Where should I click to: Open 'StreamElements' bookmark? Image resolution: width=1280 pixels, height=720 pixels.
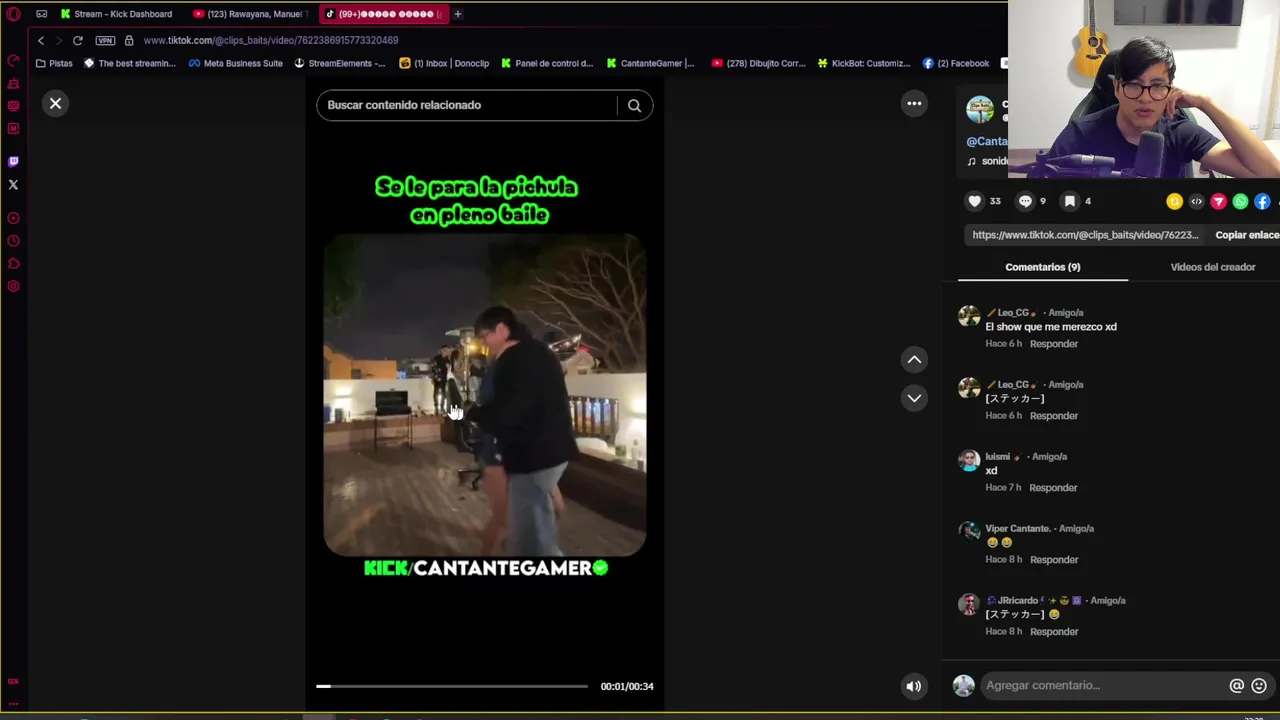point(340,63)
